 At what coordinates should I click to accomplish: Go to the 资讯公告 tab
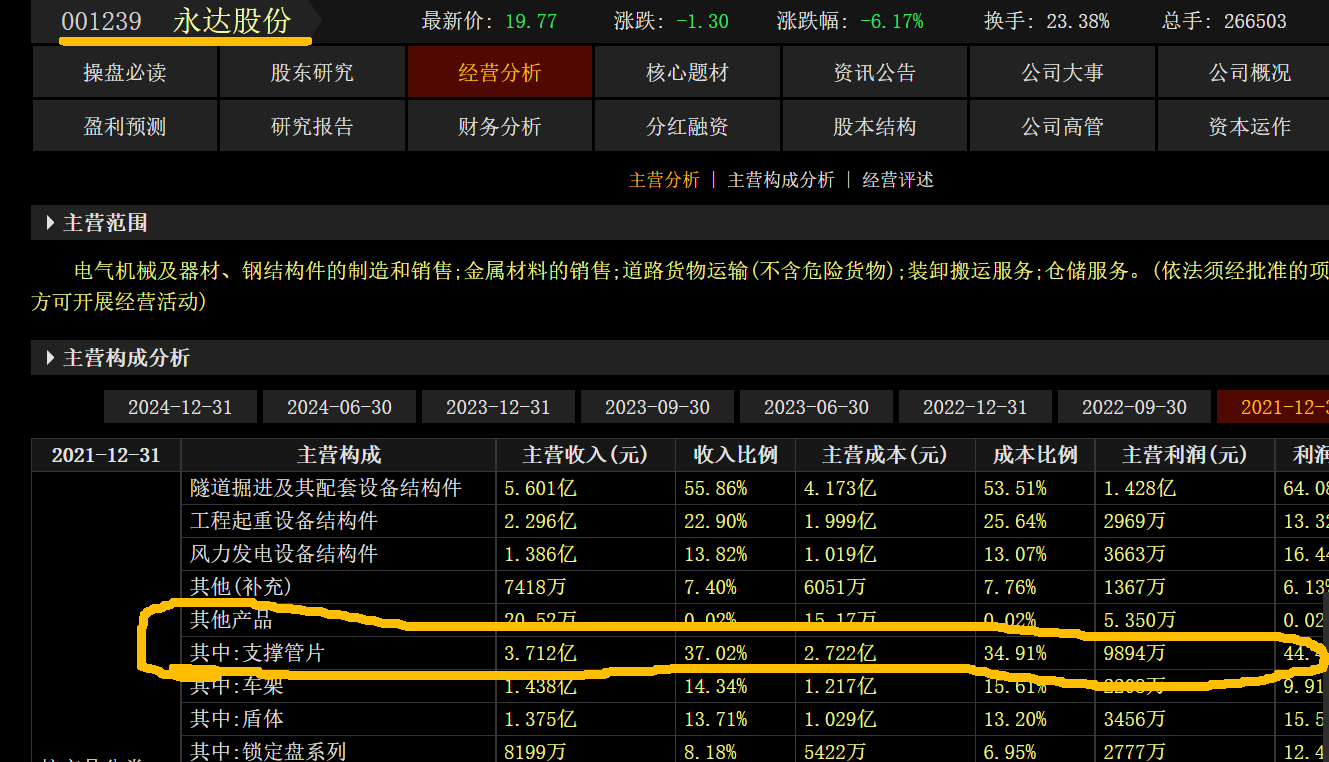click(x=875, y=72)
